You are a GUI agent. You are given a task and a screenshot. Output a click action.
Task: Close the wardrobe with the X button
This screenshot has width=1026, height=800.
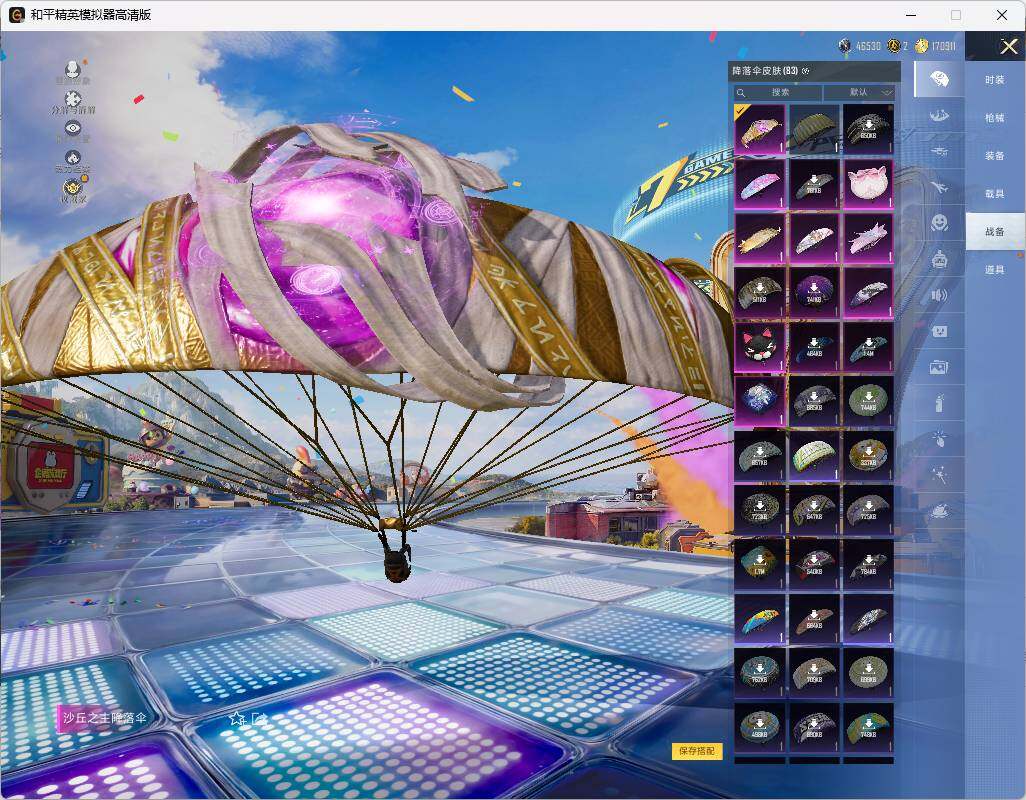tap(1008, 46)
